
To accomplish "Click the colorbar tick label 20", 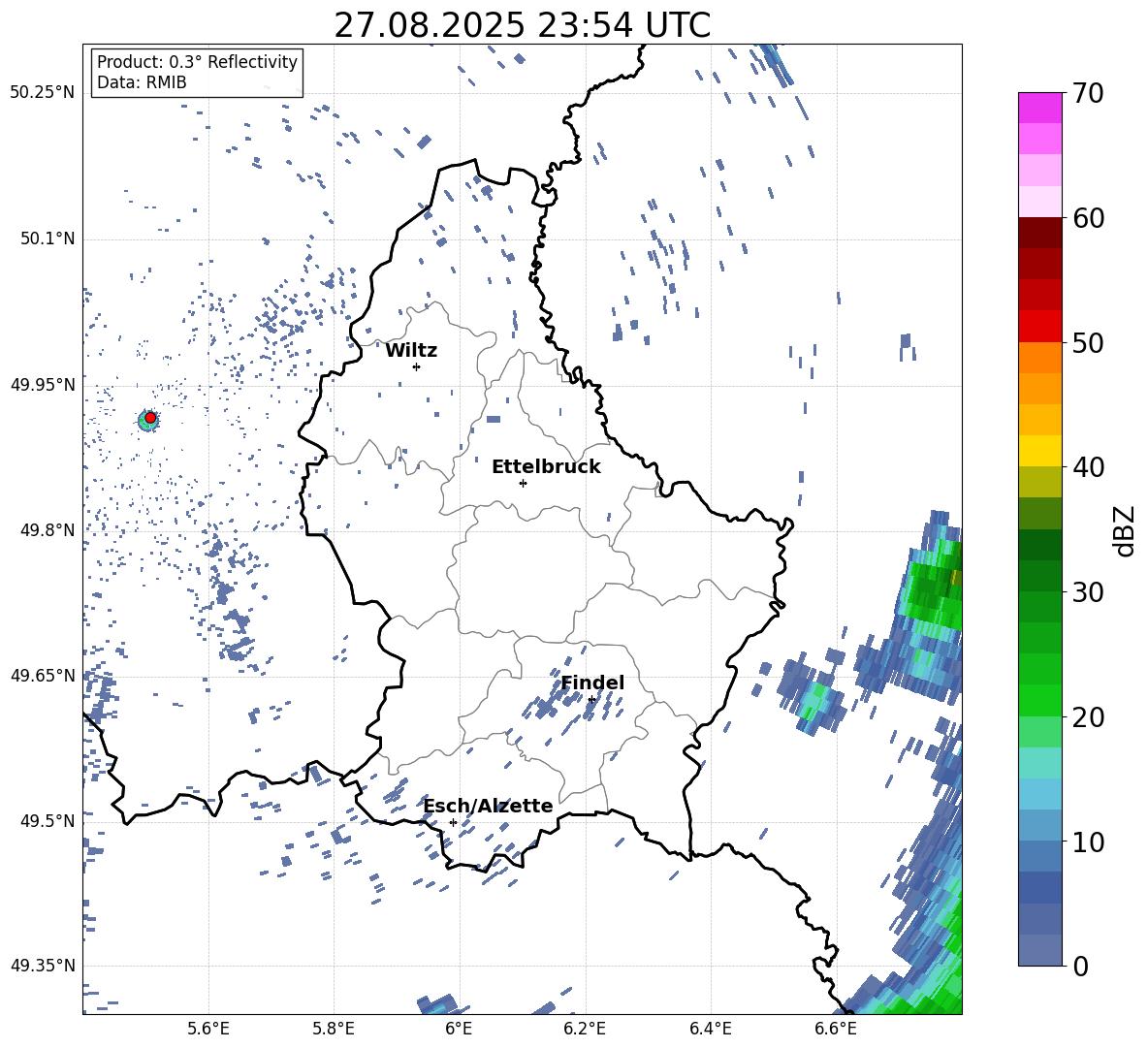I will 1088,716.
